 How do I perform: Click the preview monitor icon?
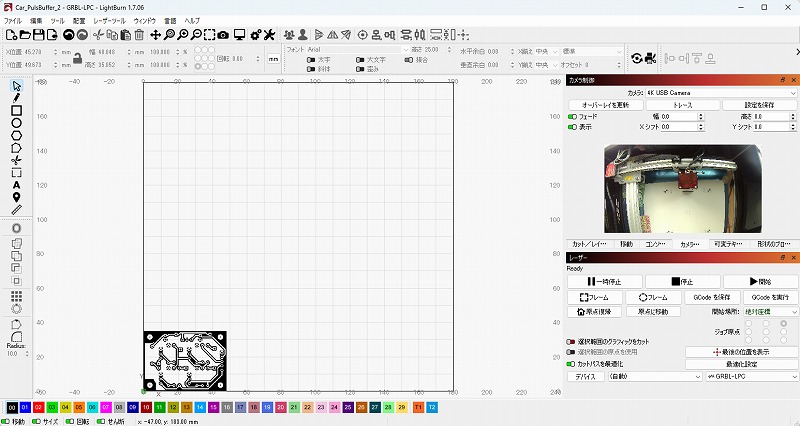point(240,35)
